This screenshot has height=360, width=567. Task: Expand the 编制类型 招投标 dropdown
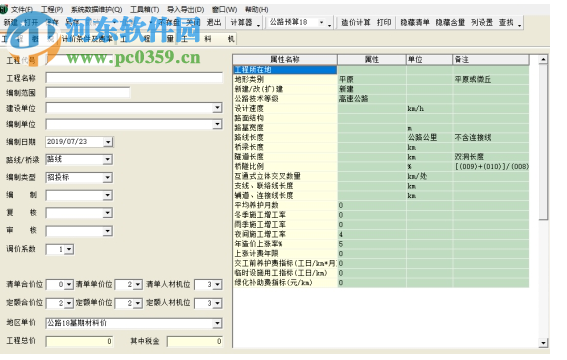pyautogui.click(x=107, y=177)
